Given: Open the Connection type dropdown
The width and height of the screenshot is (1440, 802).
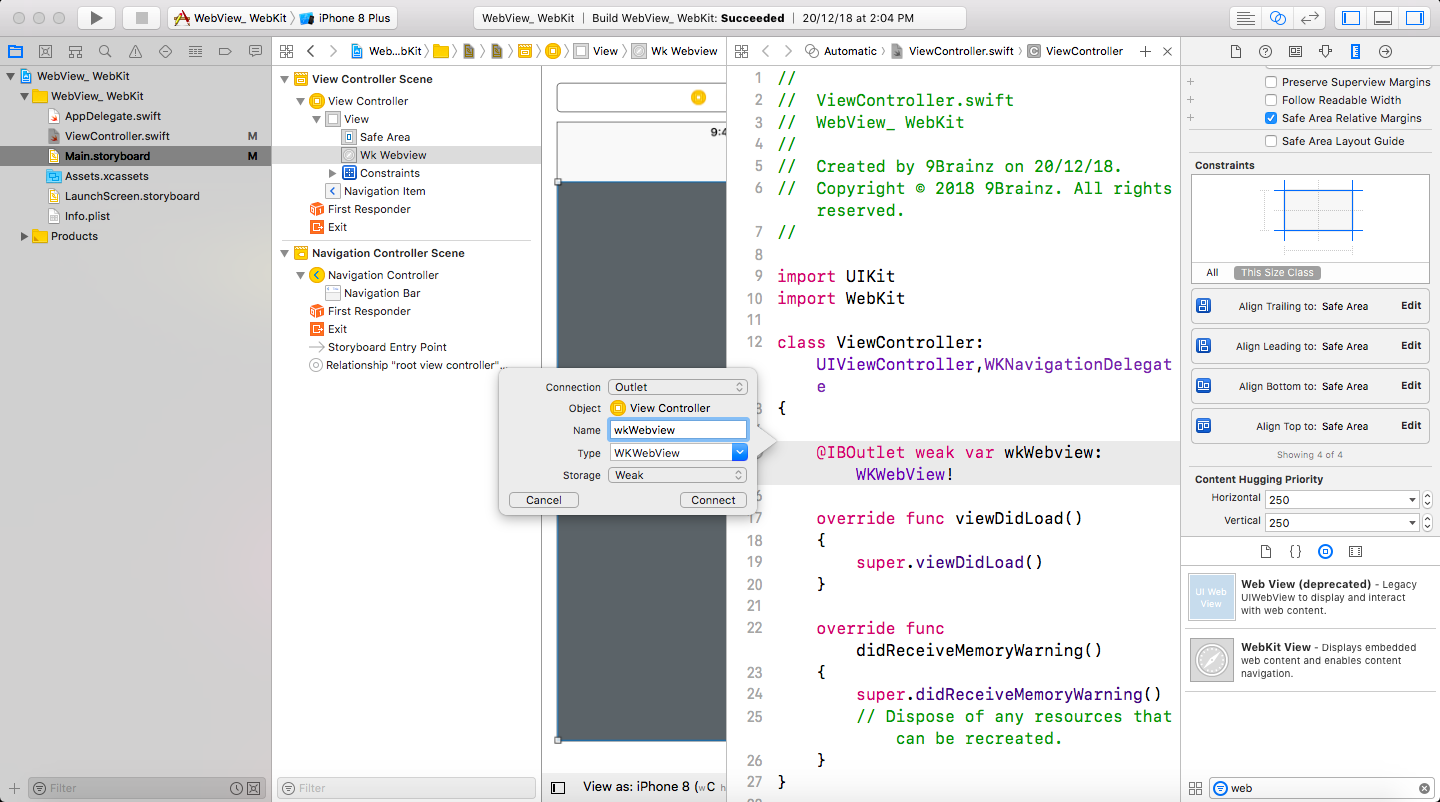Looking at the screenshot, I should point(677,387).
